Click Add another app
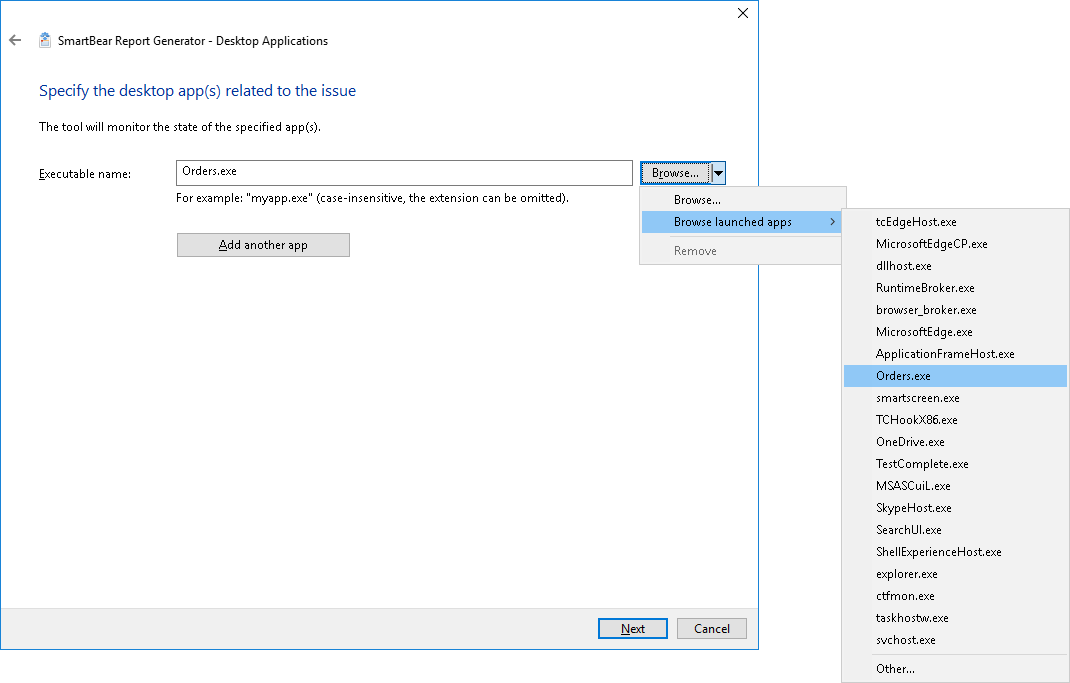Image resolution: width=1070 pixels, height=683 pixels. 263,244
